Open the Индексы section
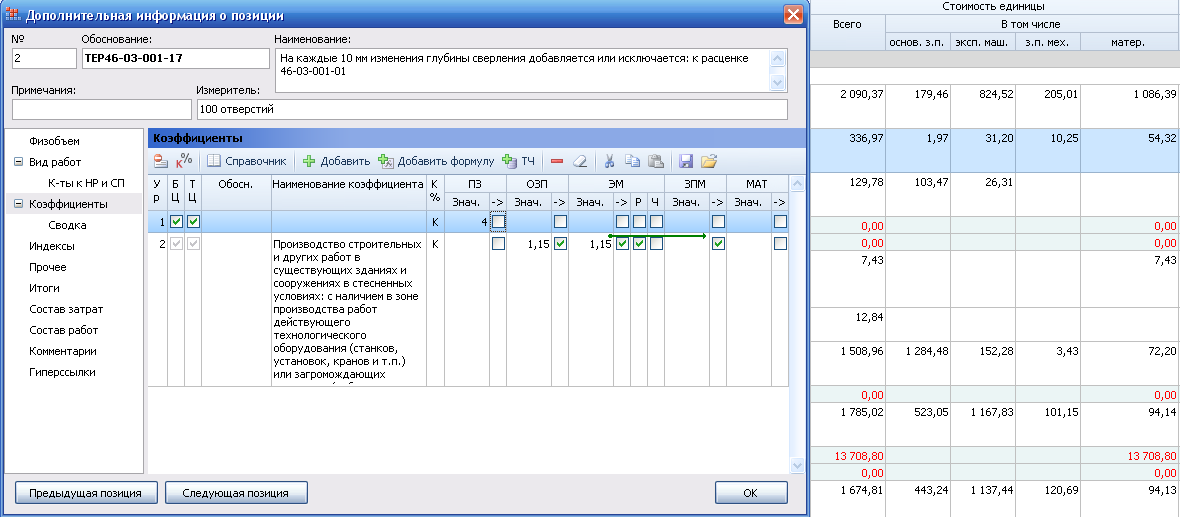 [51, 246]
